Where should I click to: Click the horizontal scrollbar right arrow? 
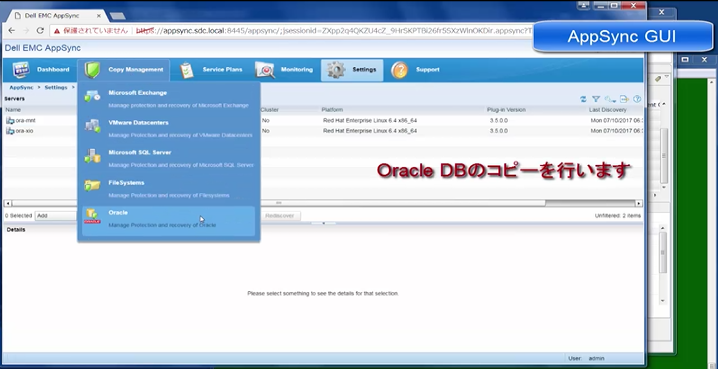(x=639, y=203)
